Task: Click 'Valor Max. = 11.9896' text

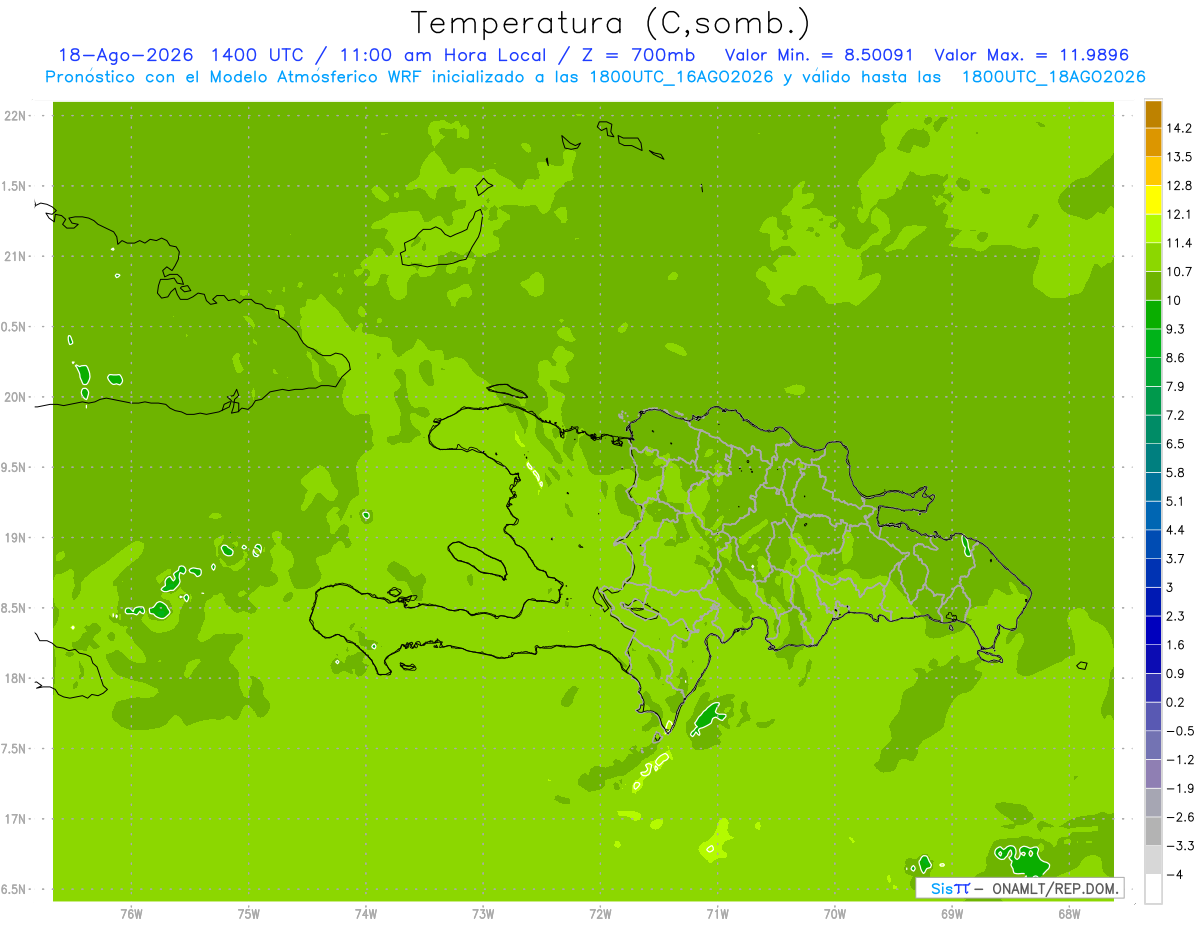Action: [1032, 55]
